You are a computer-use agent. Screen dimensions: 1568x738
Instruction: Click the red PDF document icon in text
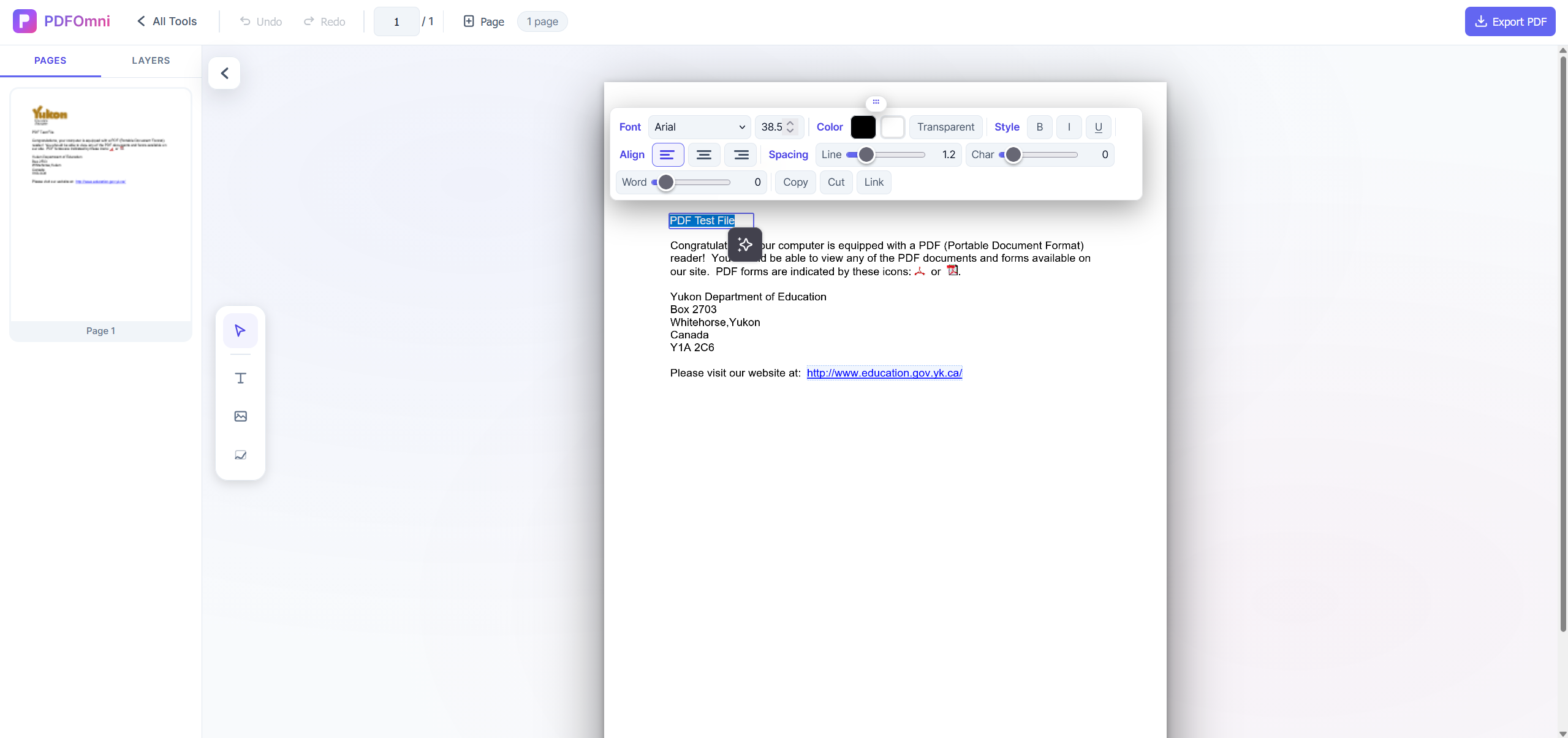[x=952, y=270]
